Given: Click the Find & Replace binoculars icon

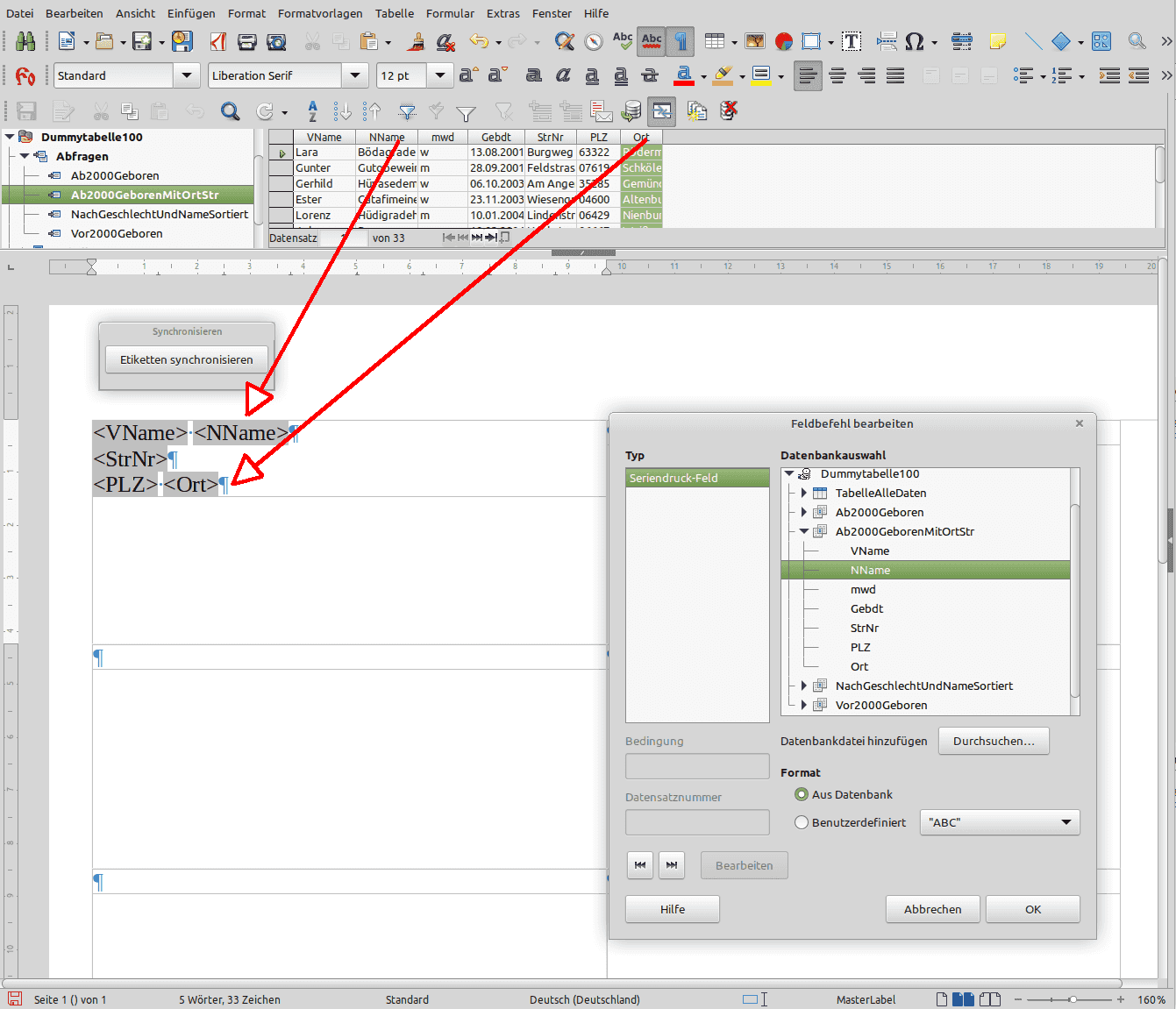Looking at the screenshot, I should click(25, 41).
